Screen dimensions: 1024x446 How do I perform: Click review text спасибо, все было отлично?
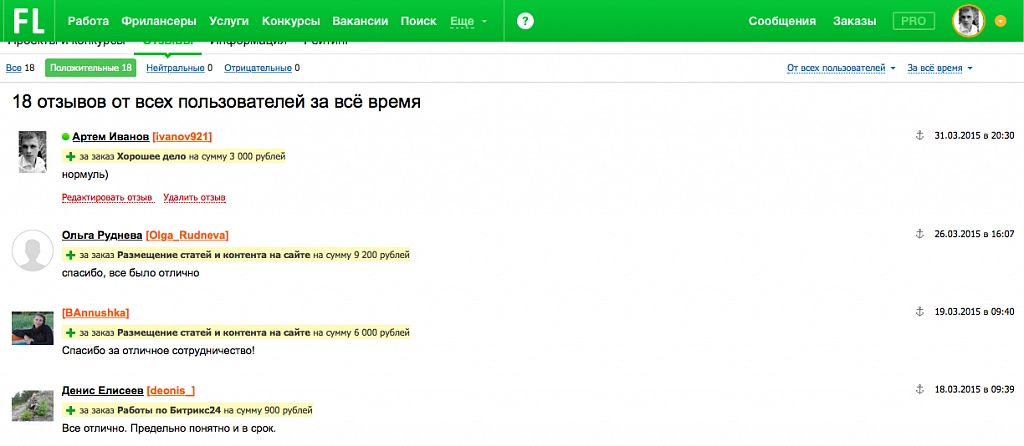tap(130, 272)
